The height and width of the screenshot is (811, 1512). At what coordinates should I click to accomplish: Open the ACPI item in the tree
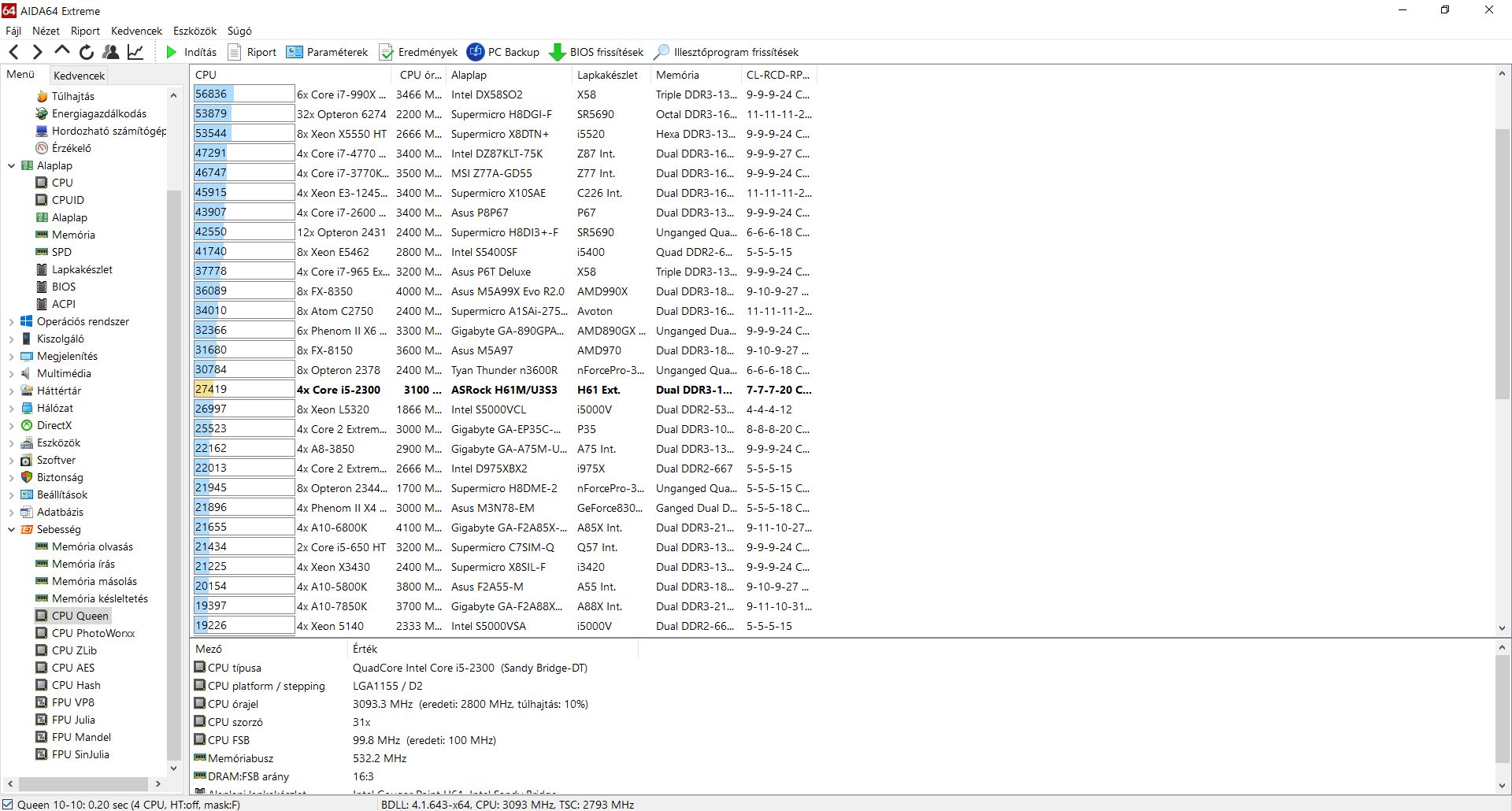pyautogui.click(x=55, y=304)
